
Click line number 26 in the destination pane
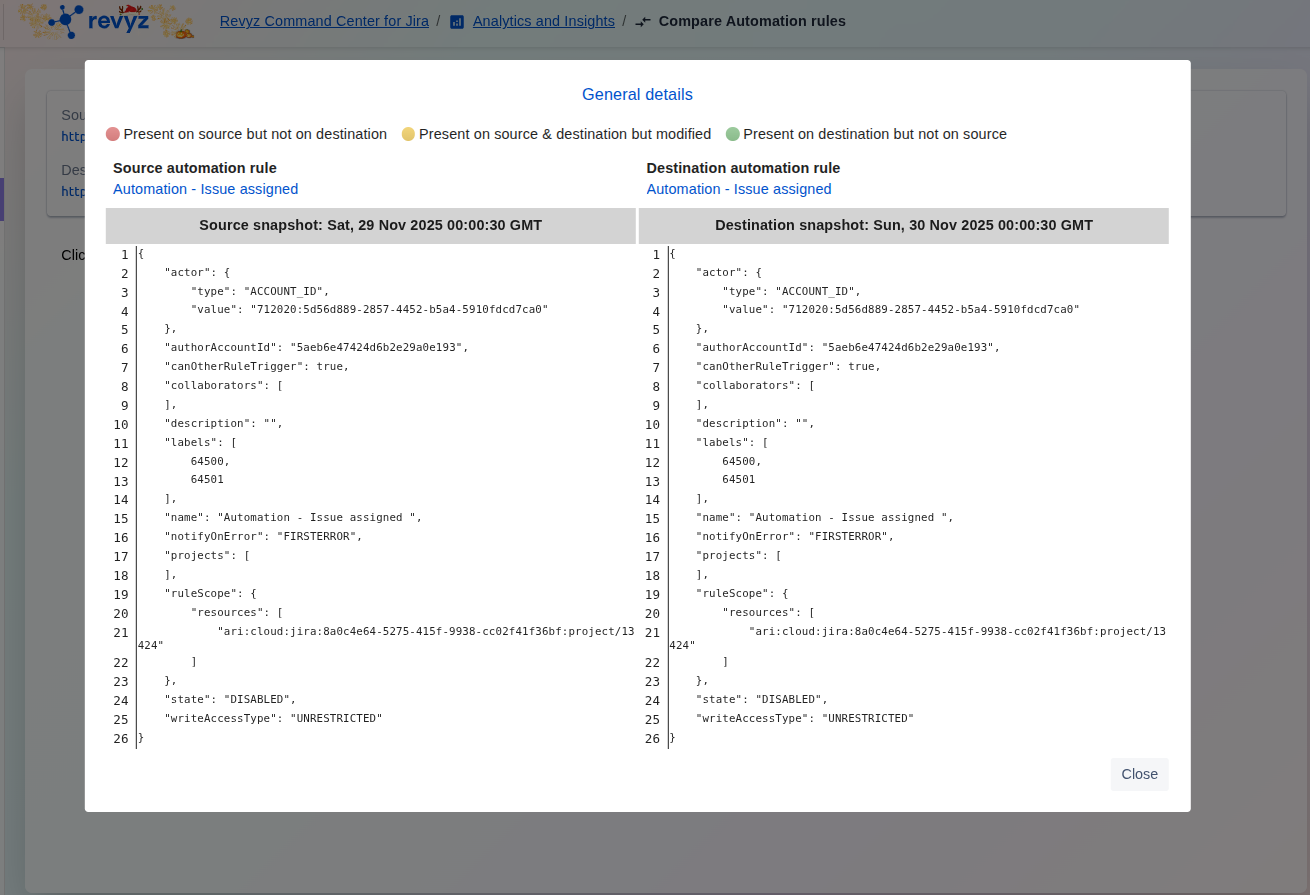click(x=652, y=739)
